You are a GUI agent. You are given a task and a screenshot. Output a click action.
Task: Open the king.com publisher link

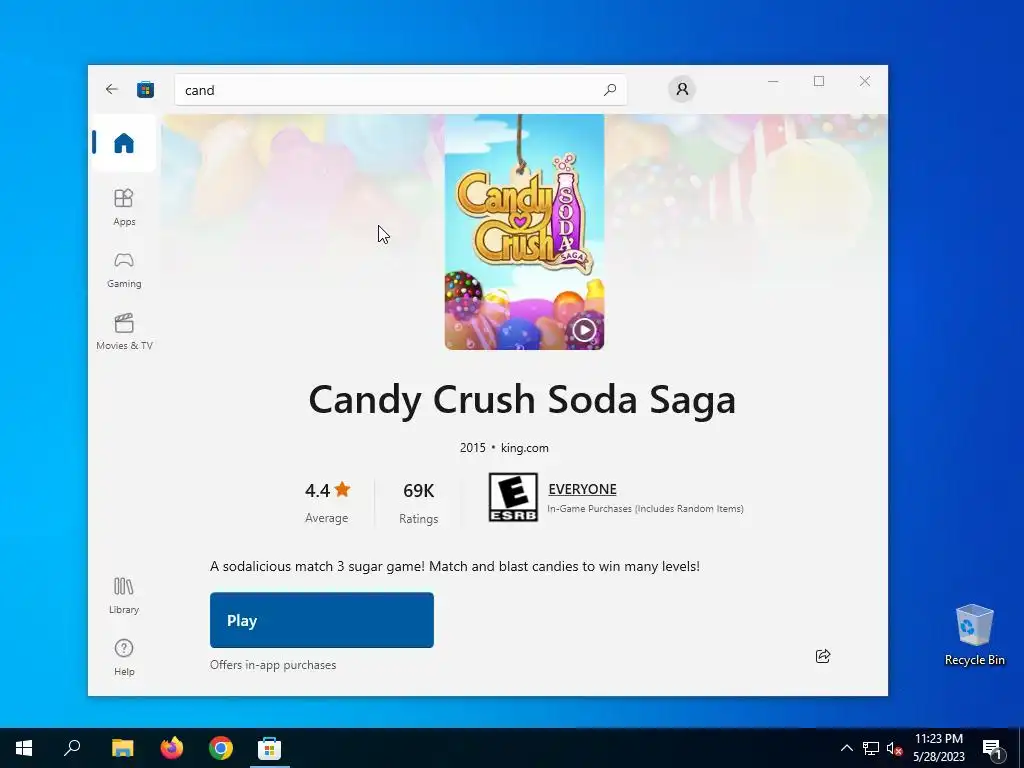tap(524, 448)
